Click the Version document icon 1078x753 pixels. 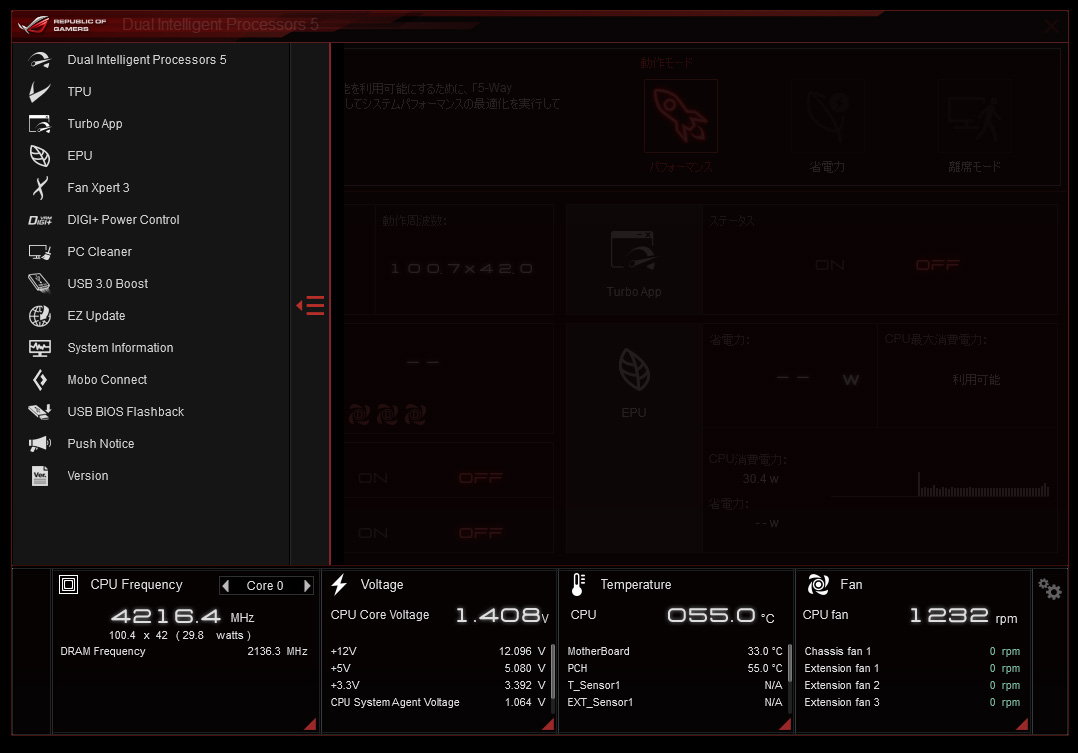tap(40, 476)
